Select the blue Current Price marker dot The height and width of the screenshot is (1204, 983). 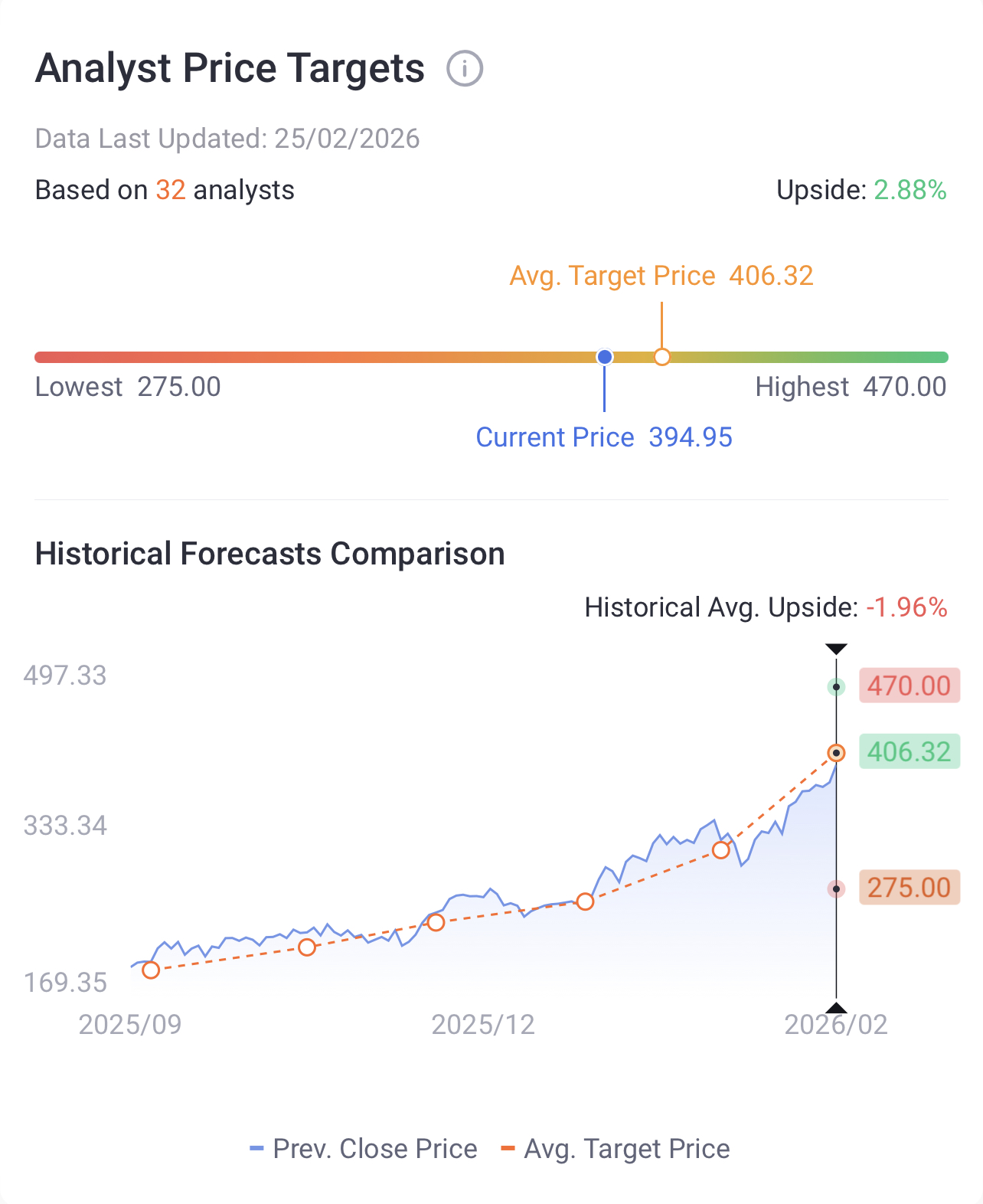pyautogui.click(x=605, y=357)
